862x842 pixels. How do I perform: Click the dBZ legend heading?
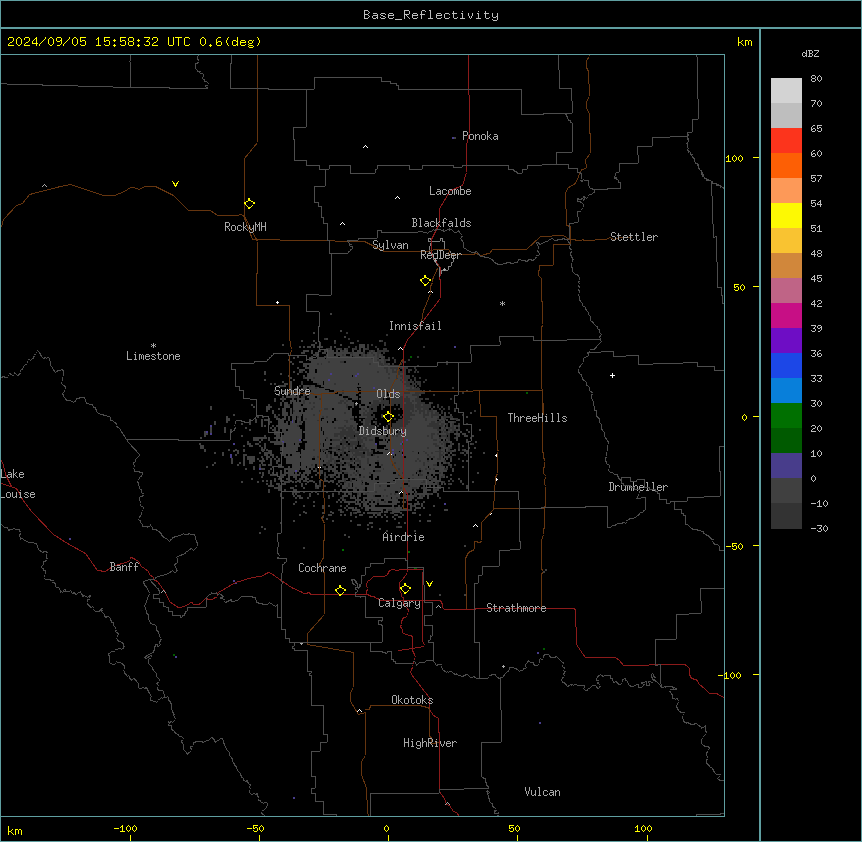810,53
